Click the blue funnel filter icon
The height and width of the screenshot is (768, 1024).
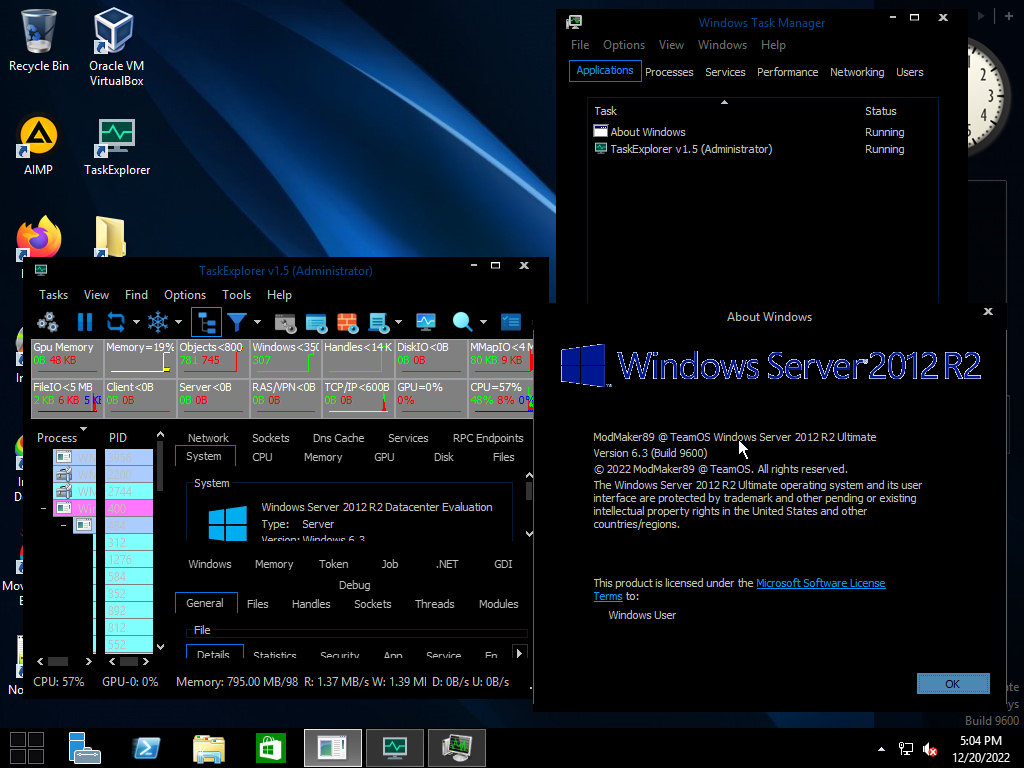(x=237, y=322)
